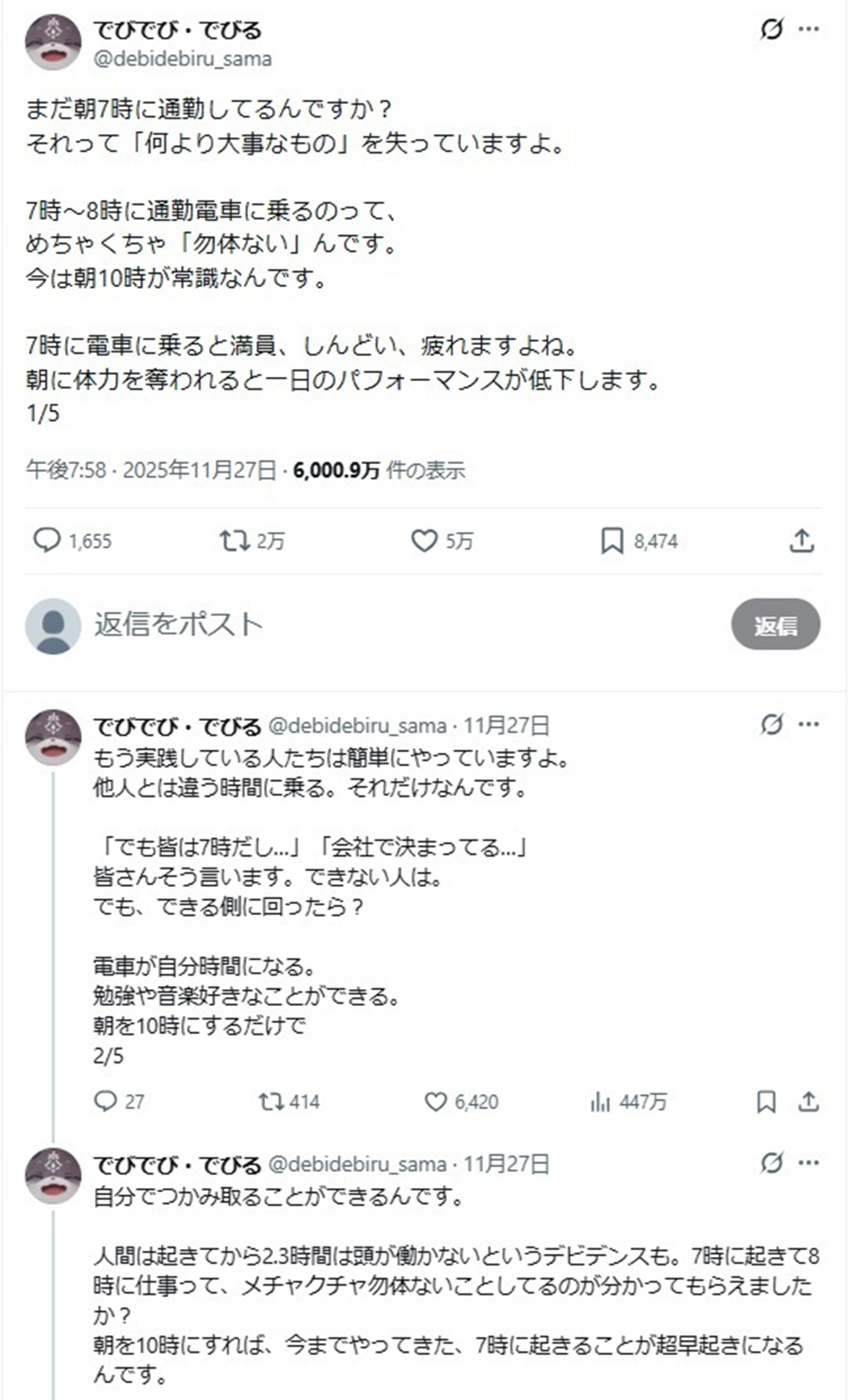Screen dimensions: 866x1400
Task: Like the 2/5 post with 6,420 likes
Action: point(435,1101)
